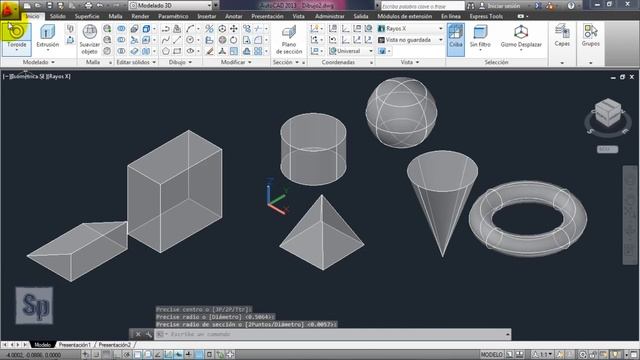
Task: Open the Rayos X visual style dropdown
Action: click(410, 29)
